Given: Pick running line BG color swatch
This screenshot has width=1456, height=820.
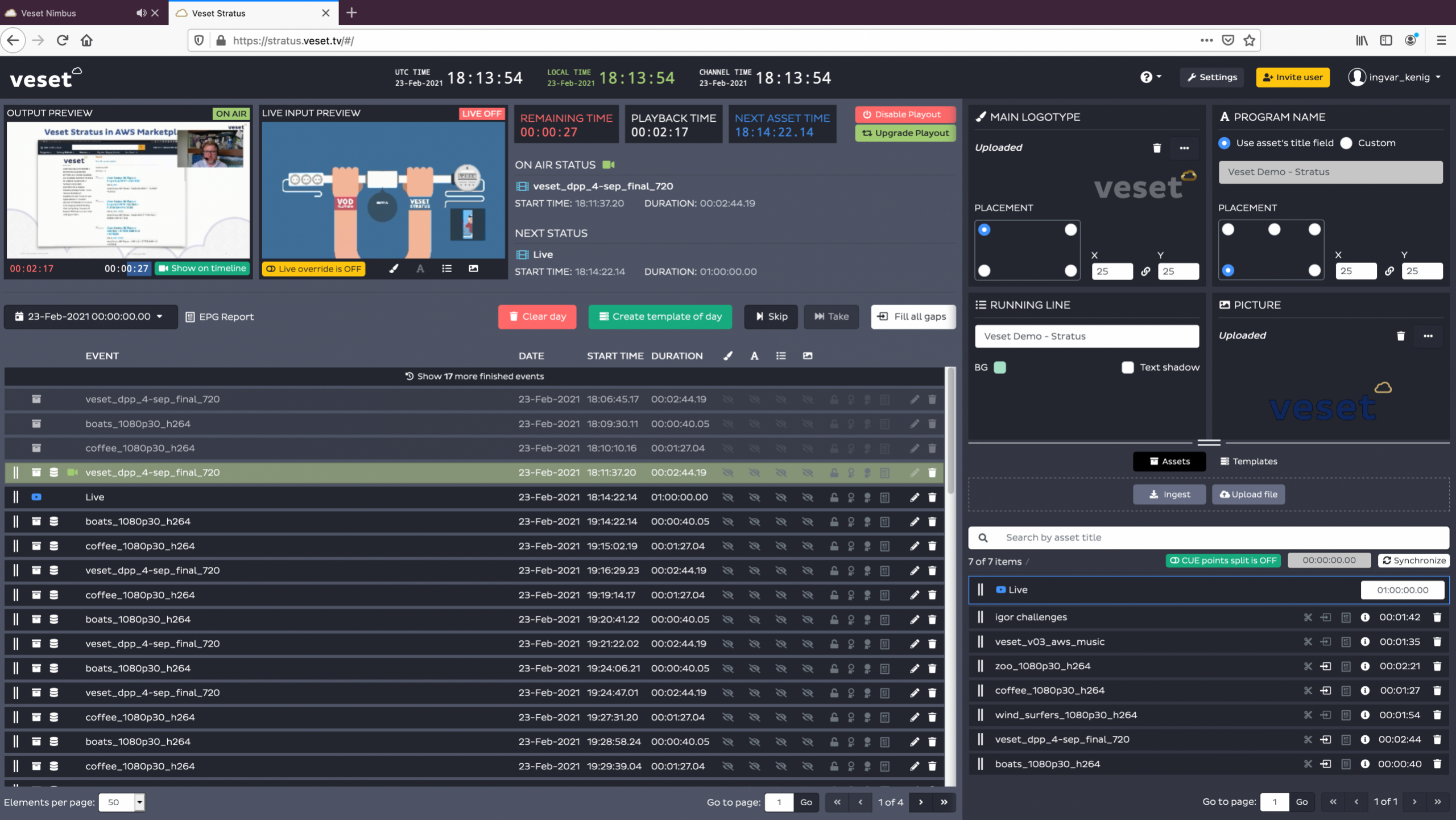Looking at the screenshot, I should (x=999, y=368).
